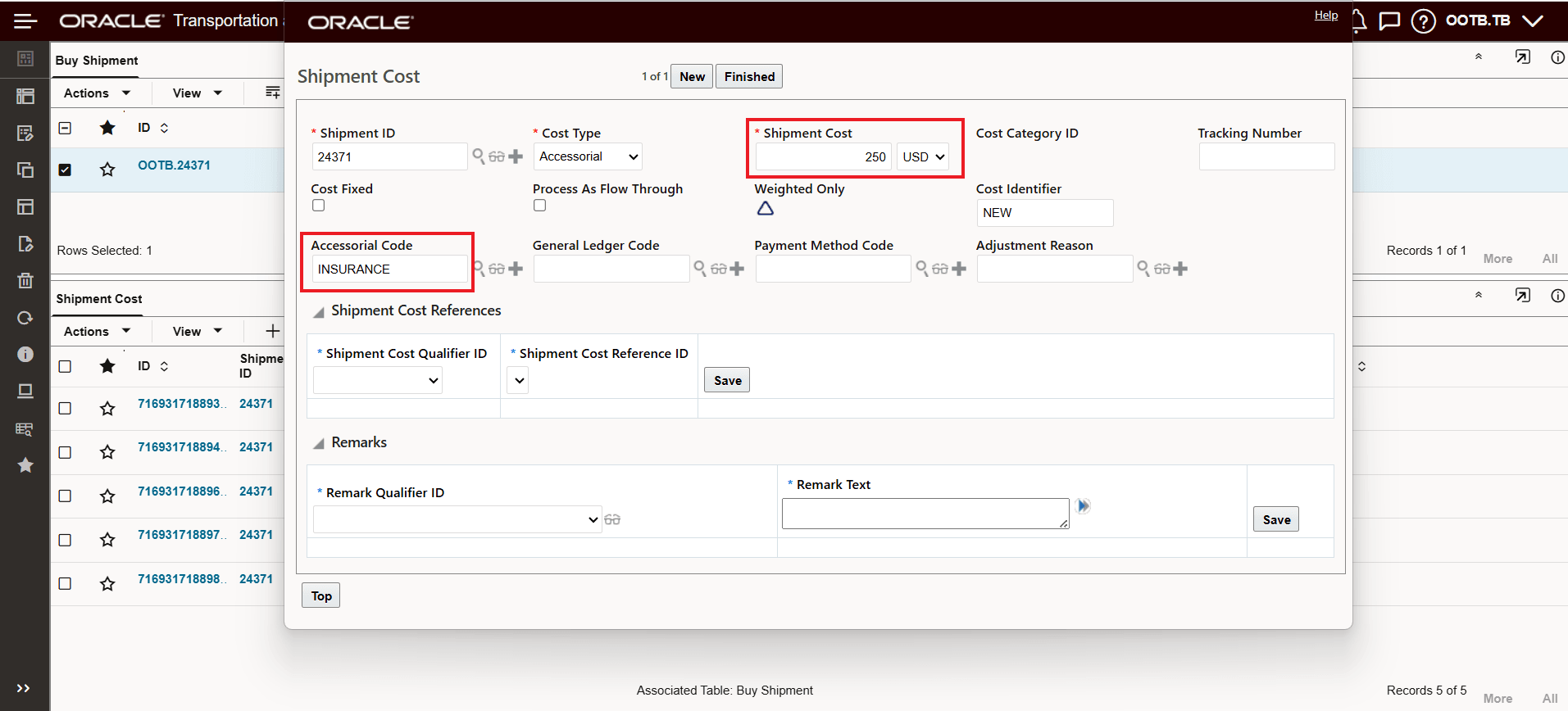Click the laptop sidebar icon

(x=25, y=391)
